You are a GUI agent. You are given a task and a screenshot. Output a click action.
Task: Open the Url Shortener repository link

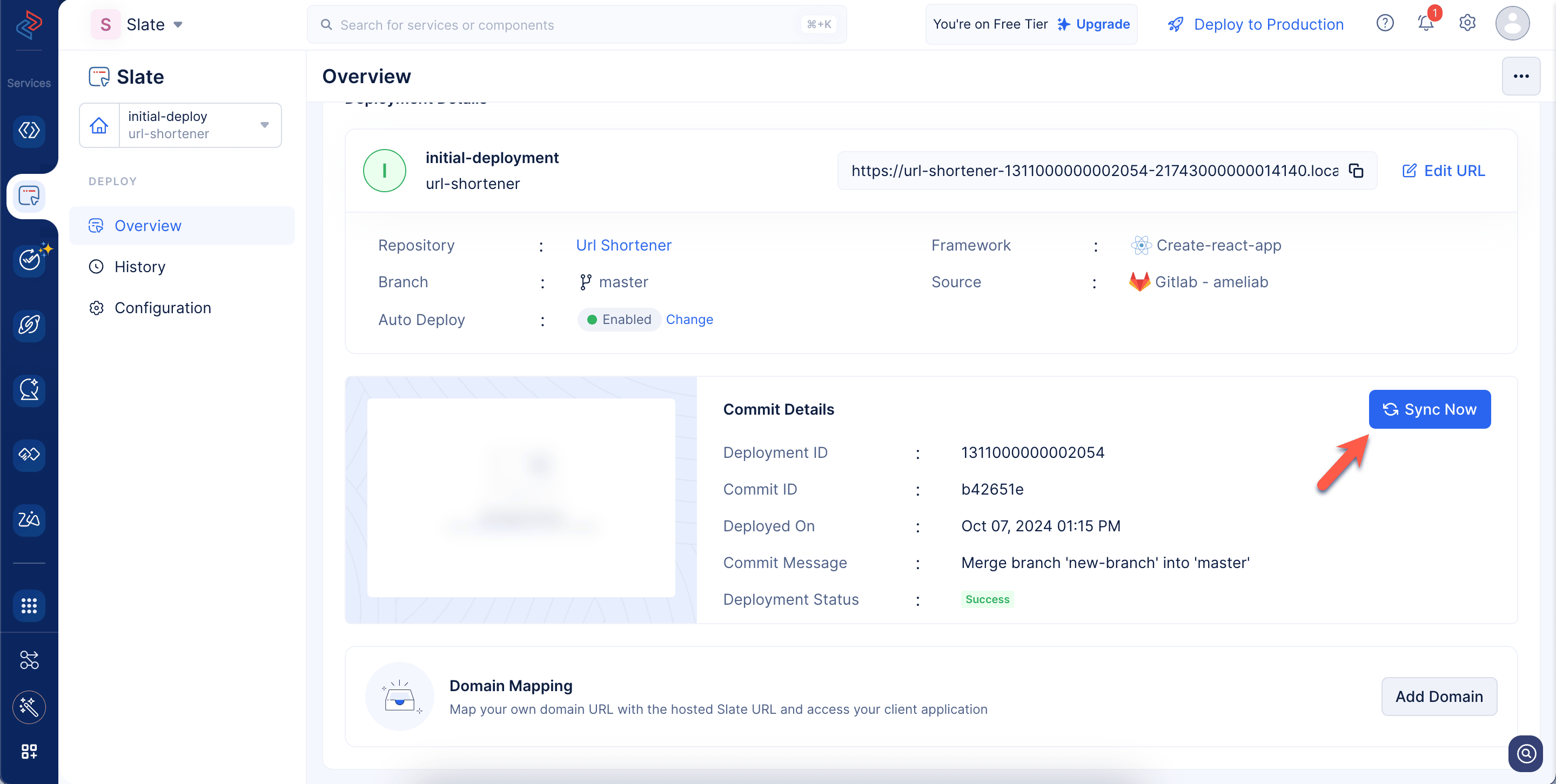pos(623,245)
